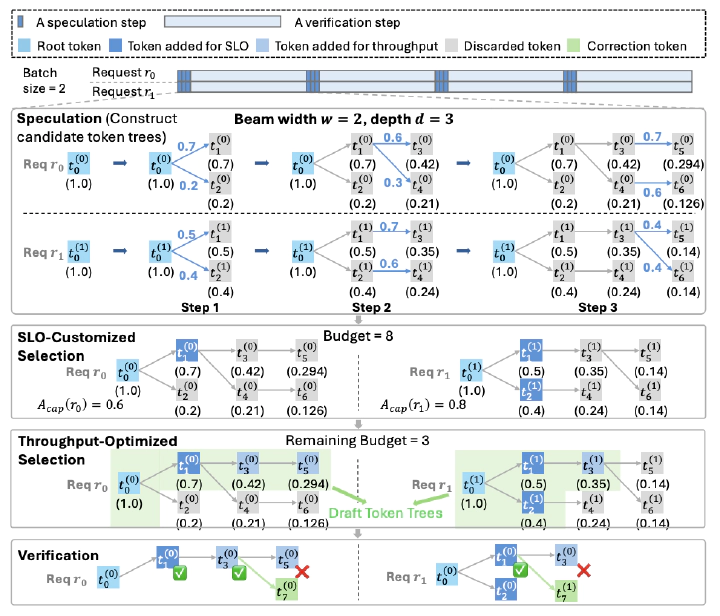
Task: Click the 'A verification step' legend label
Action: pyautogui.click(x=347, y=22)
